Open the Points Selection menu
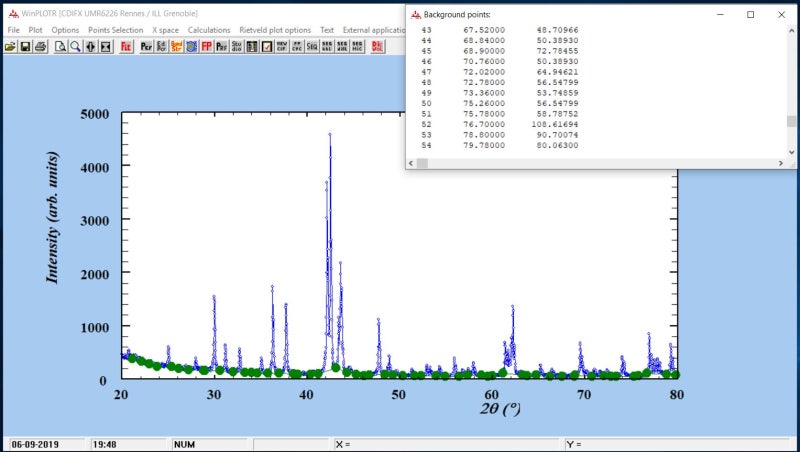The height and width of the screenshot is (452, 800). click(x=115, y=30)
